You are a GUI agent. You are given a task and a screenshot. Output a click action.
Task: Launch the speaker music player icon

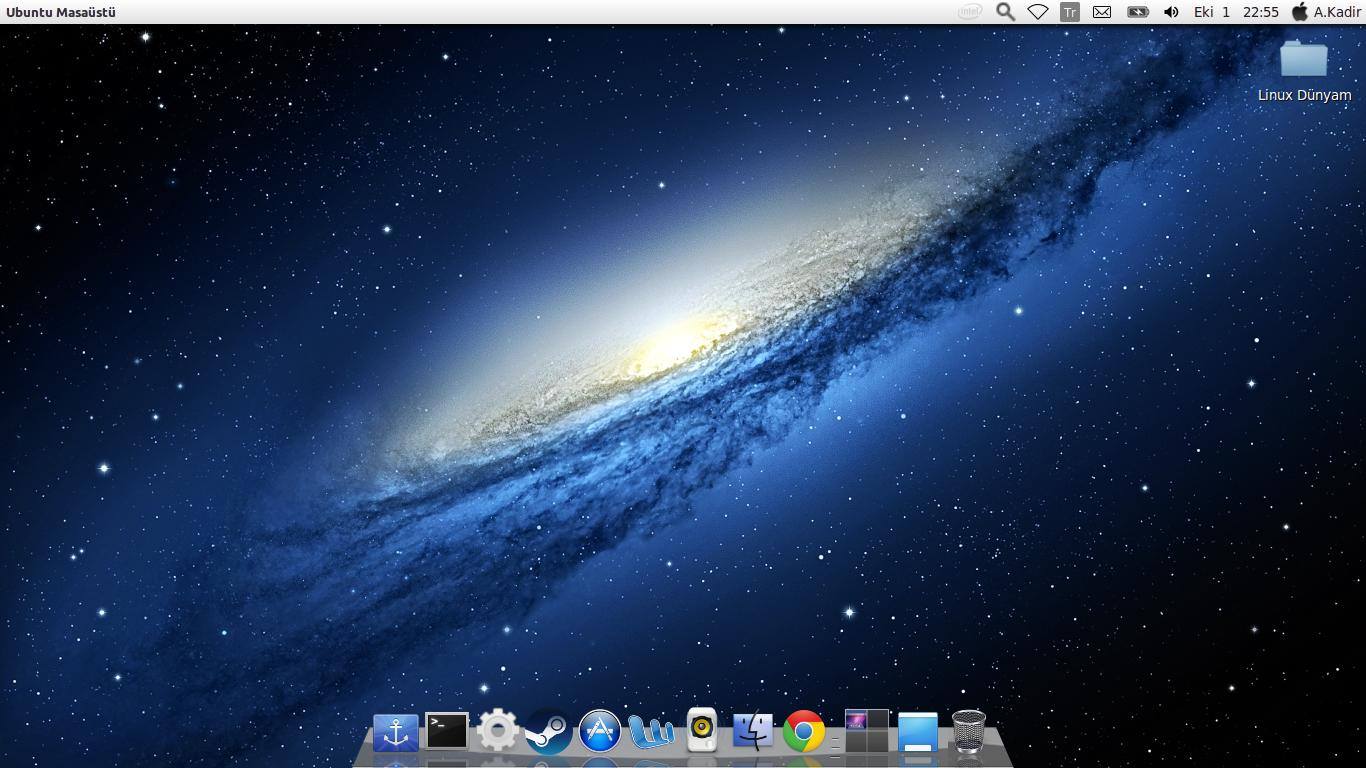pos(702,730)
